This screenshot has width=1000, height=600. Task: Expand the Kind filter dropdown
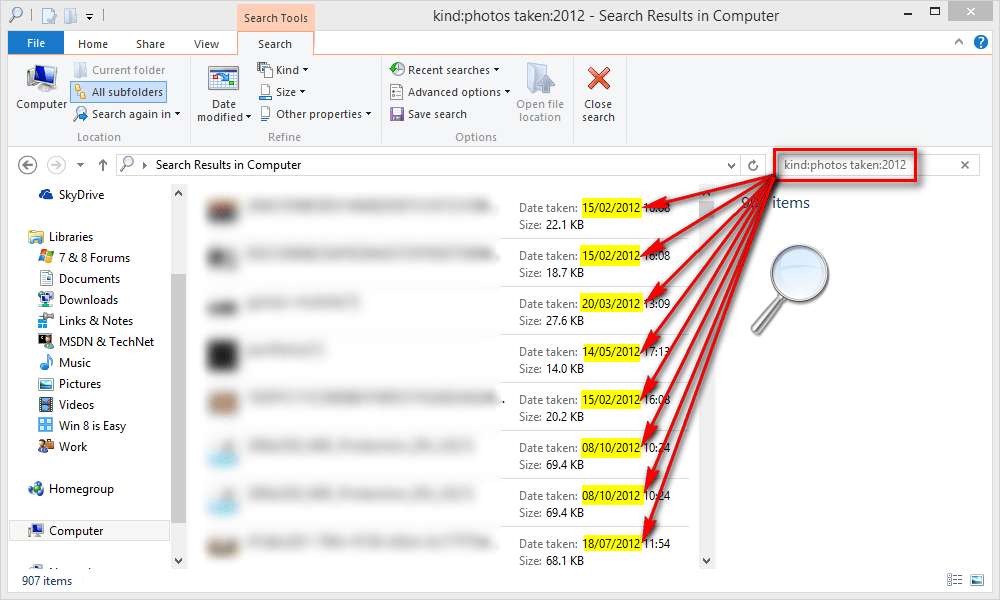tap(283, 70)
